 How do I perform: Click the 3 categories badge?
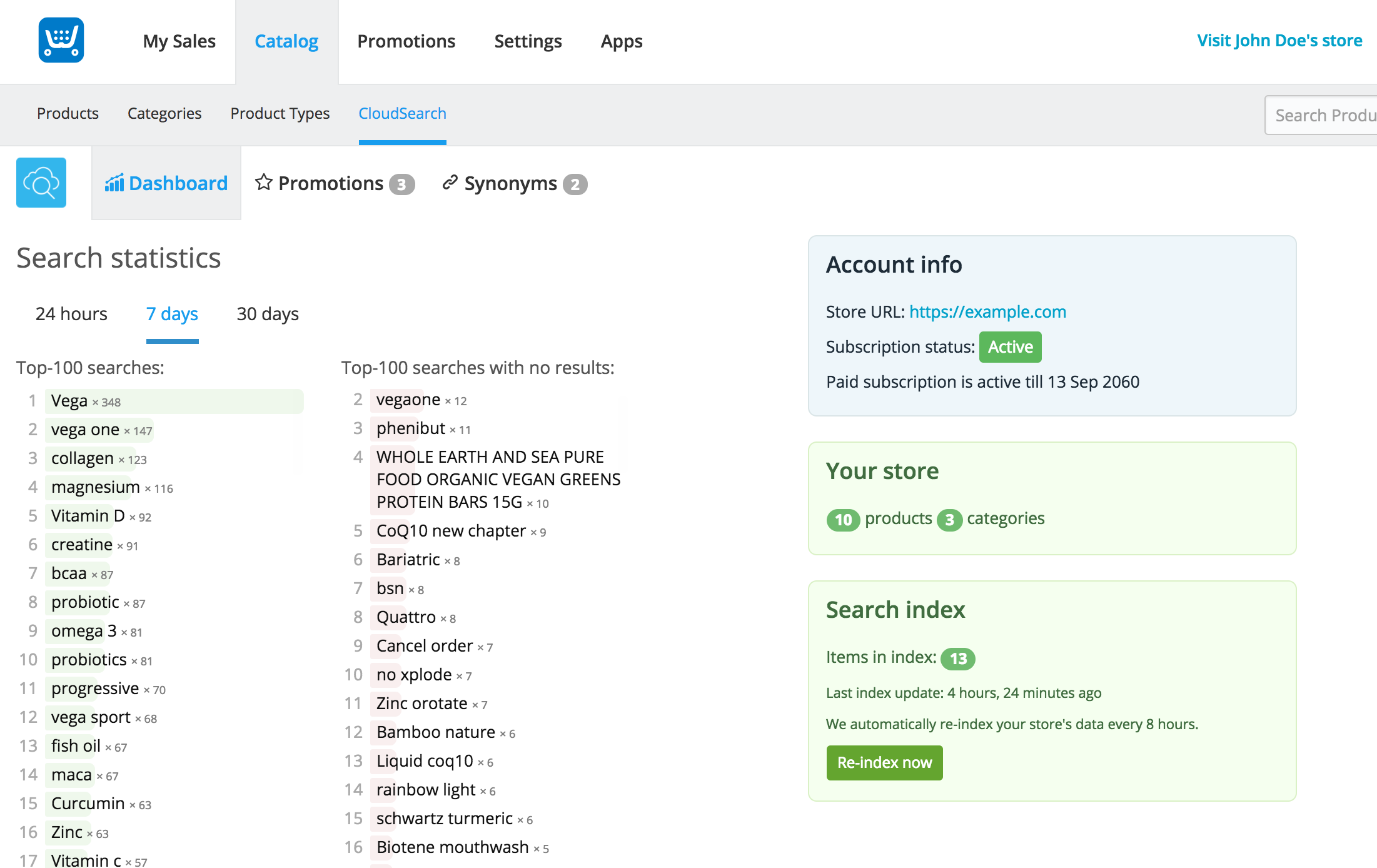pos(949,520)
